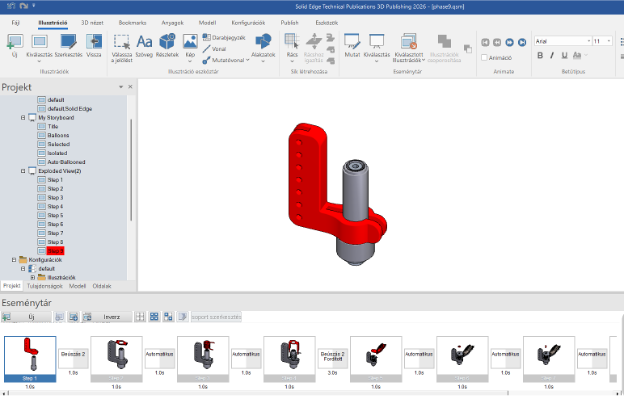Viewport: 624px width, 396px height.
Task: Click the grid lines icon in Eseménytár toolbar
Action: (140, 317)
